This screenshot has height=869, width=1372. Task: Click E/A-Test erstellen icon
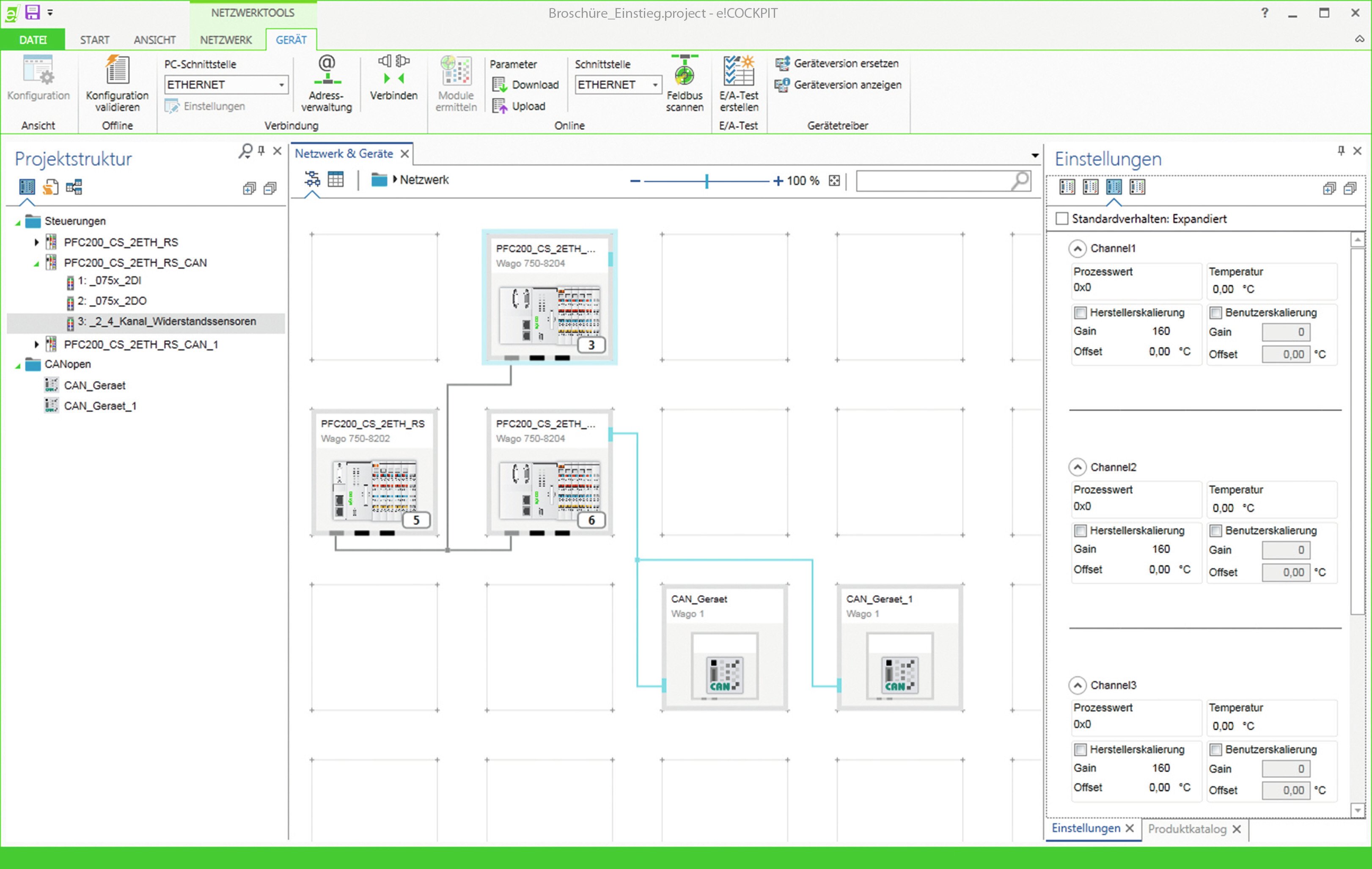(x=739, y=70)
